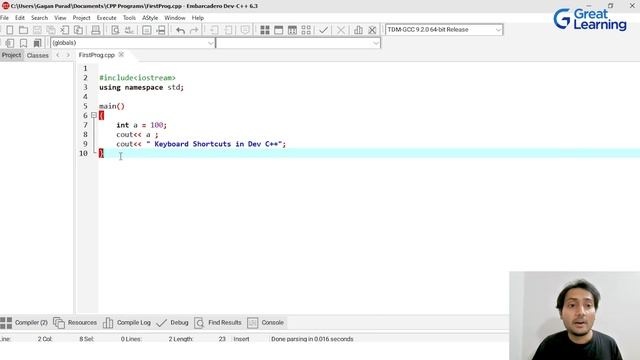Screen dimensions: 640x360
Task: Open the View menu
Action: tap(60, 18)
